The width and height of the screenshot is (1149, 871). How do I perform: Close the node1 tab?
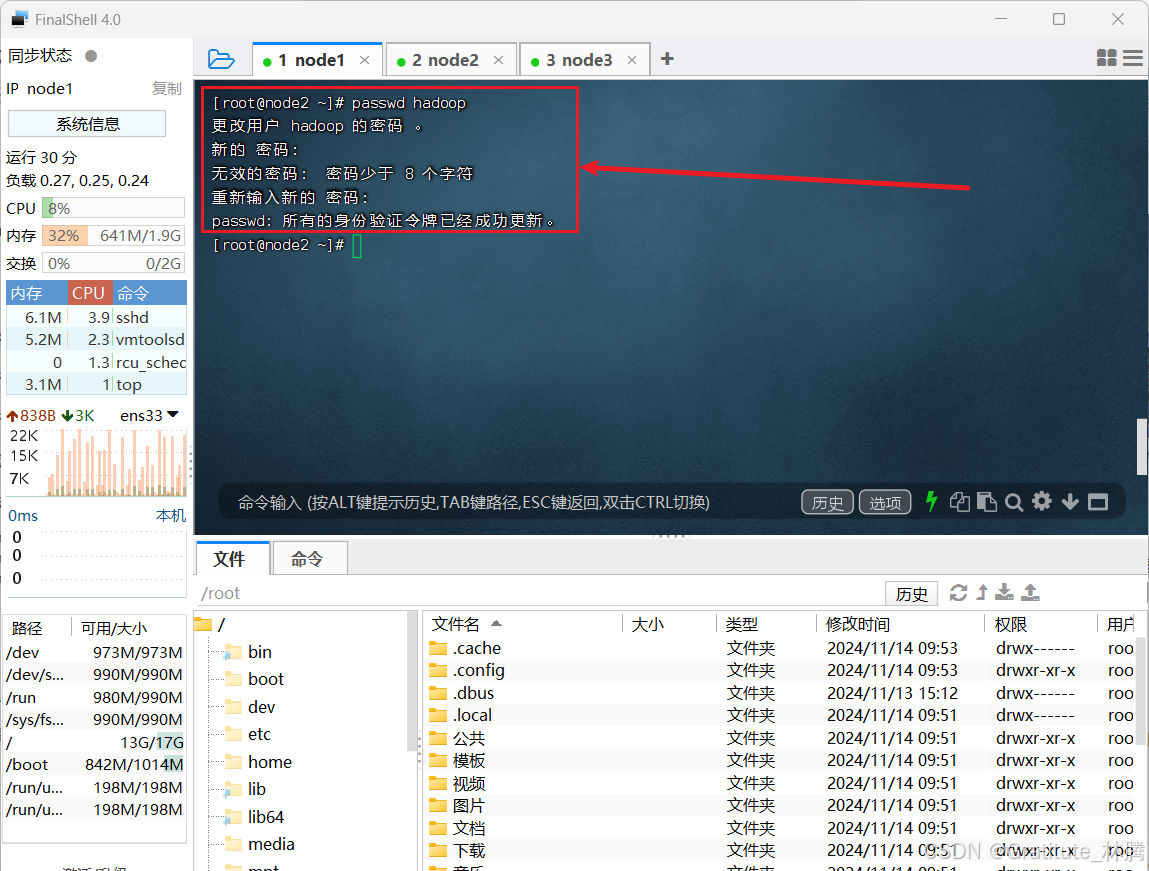coord(364,60)
